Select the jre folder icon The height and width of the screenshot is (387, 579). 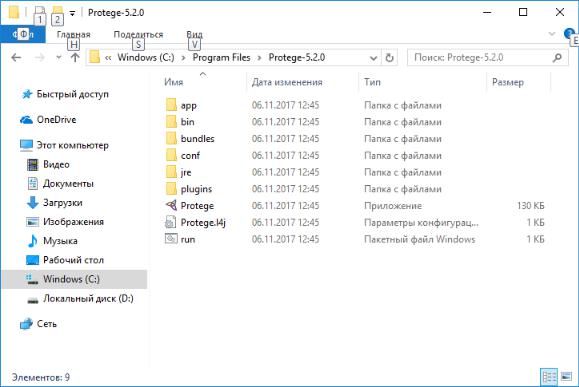coord(171,172)
